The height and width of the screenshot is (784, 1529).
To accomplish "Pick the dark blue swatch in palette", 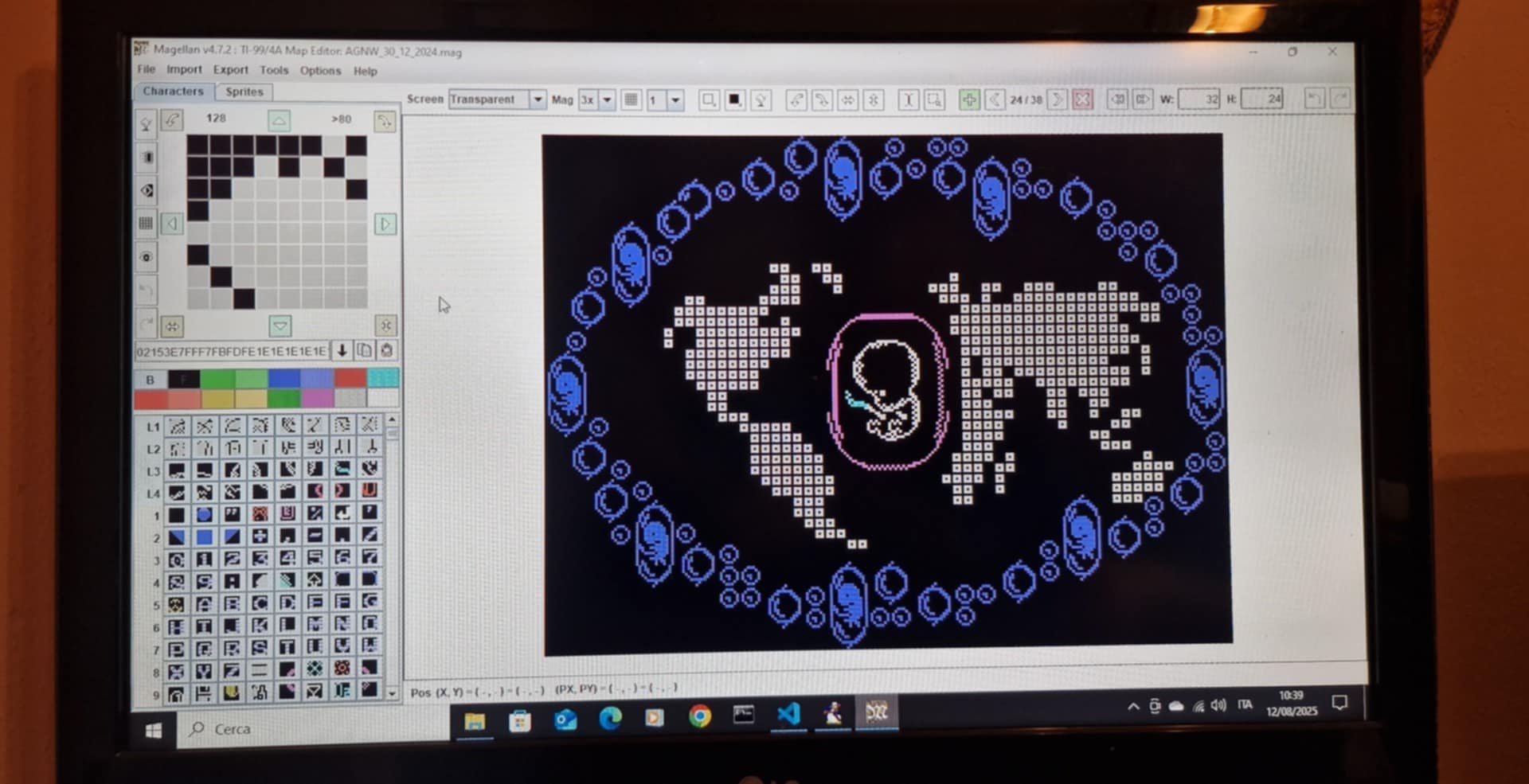I will click(284, 379).
